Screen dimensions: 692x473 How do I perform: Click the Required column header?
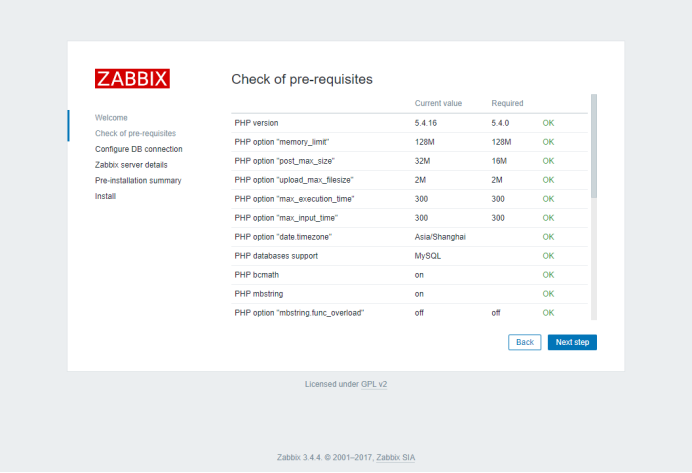[507, 103]
